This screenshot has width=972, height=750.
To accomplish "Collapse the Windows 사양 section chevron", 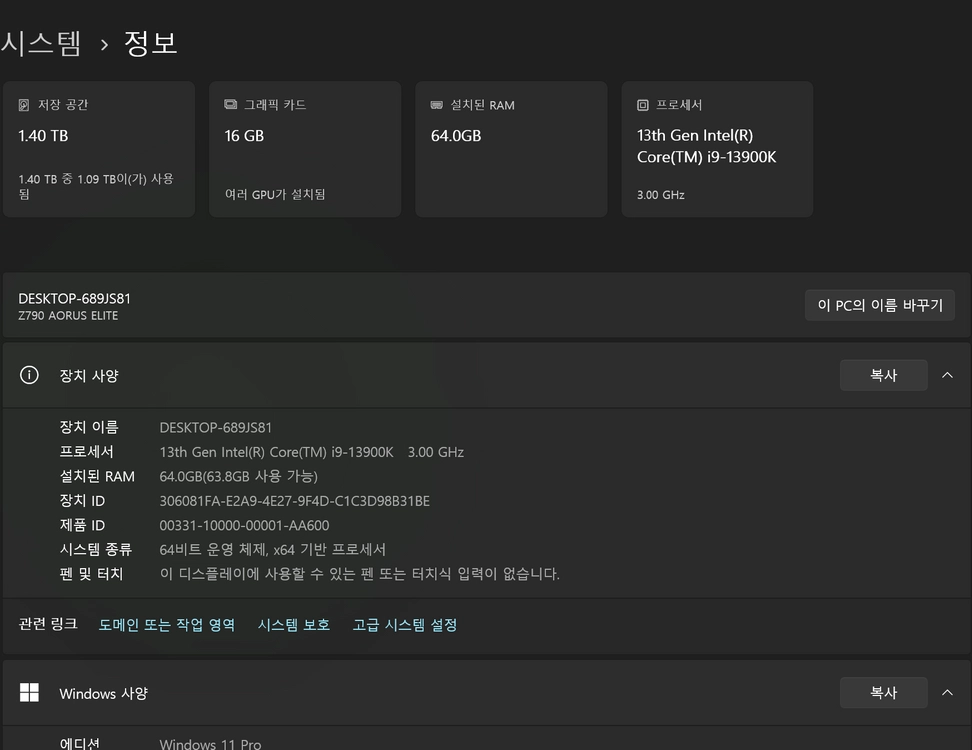I will point(947,692).
